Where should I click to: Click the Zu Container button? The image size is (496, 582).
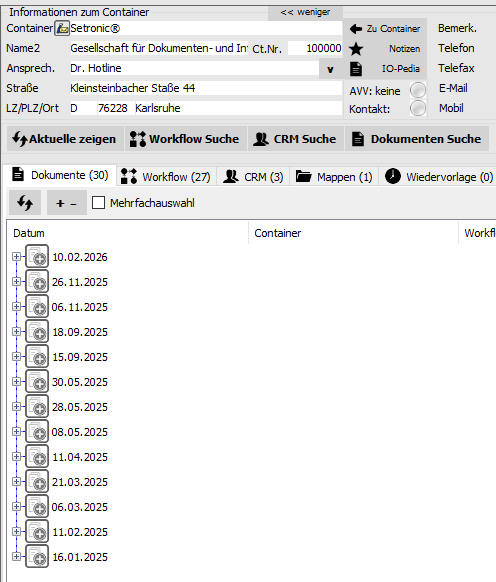pos(385,29)
